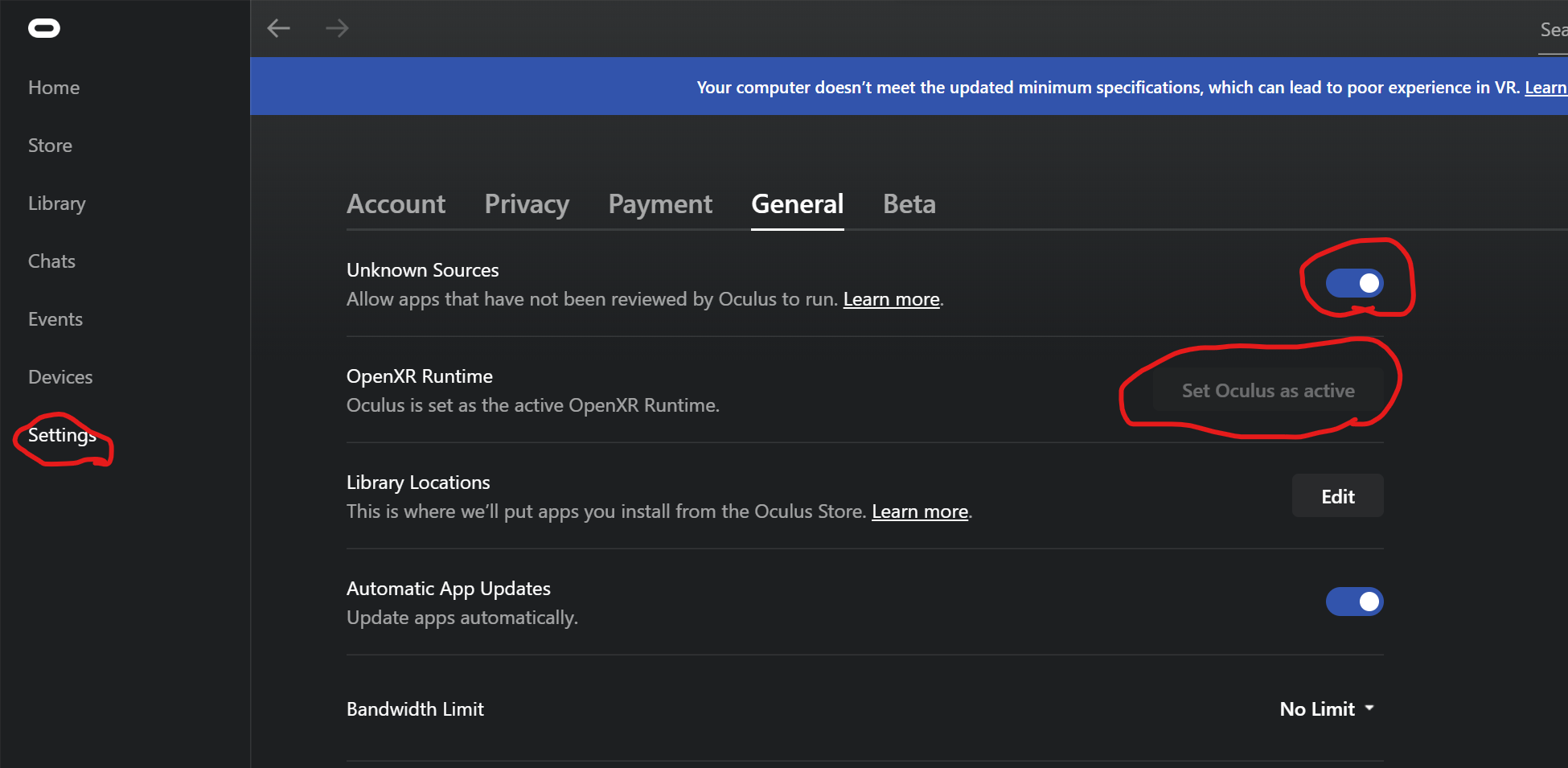Switch to the Beta tab
This screenshot has width=1568, height=768.
coord(909,203)
